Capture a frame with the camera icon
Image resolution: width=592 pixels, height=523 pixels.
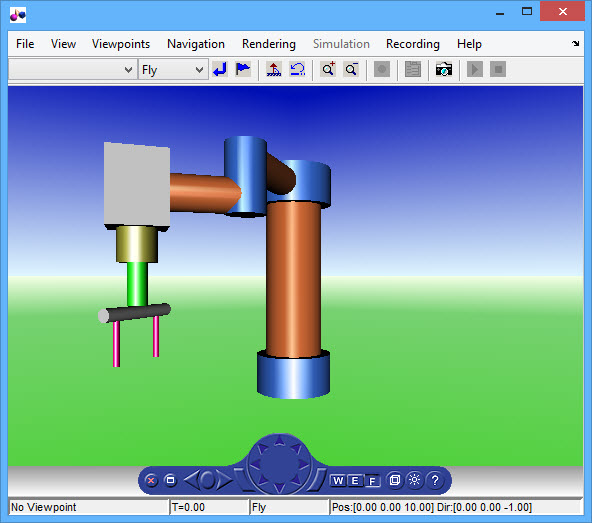coord(444,69)
